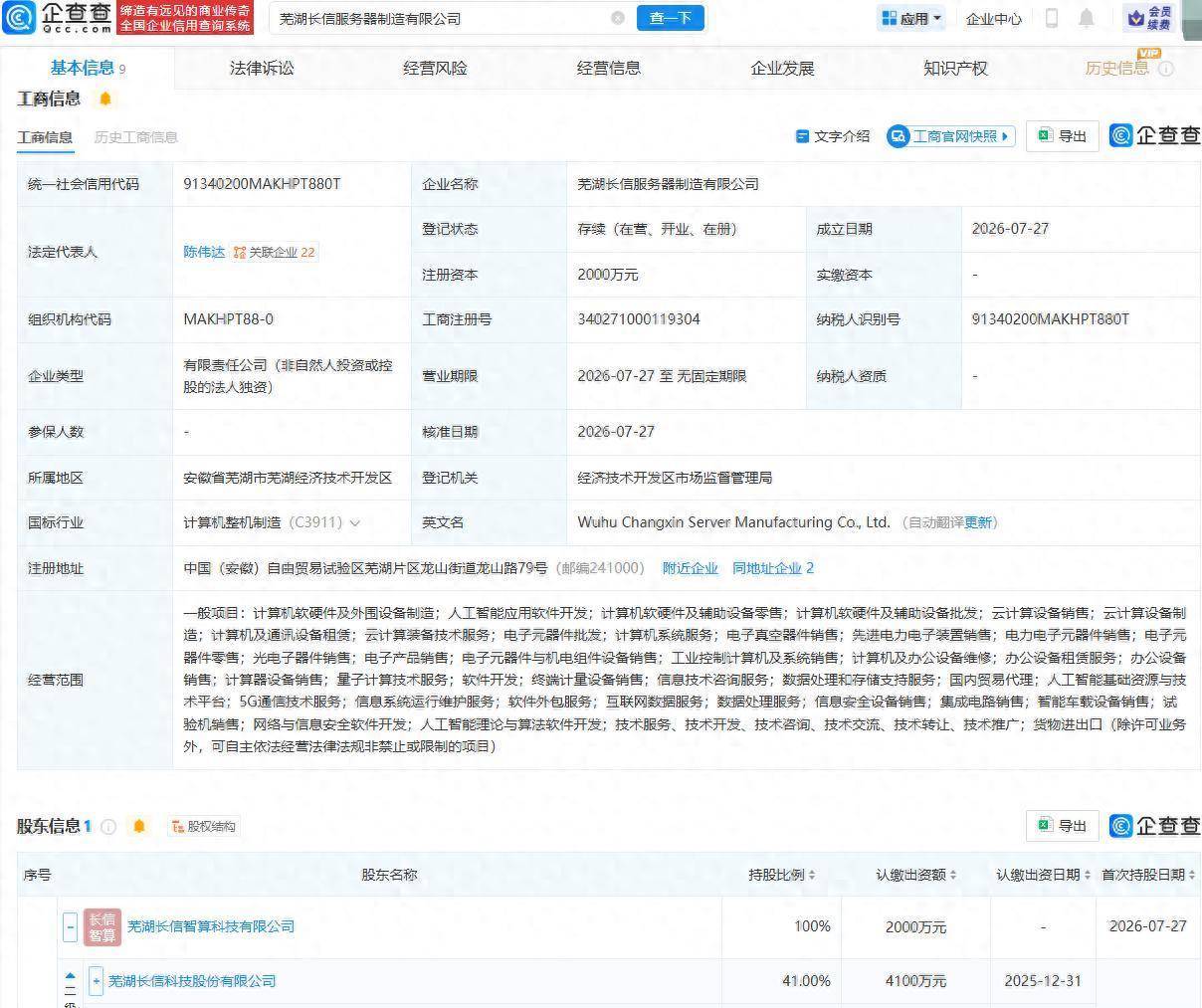Switch to 企业发展 tab
1202x1008 pixels.
782,68
